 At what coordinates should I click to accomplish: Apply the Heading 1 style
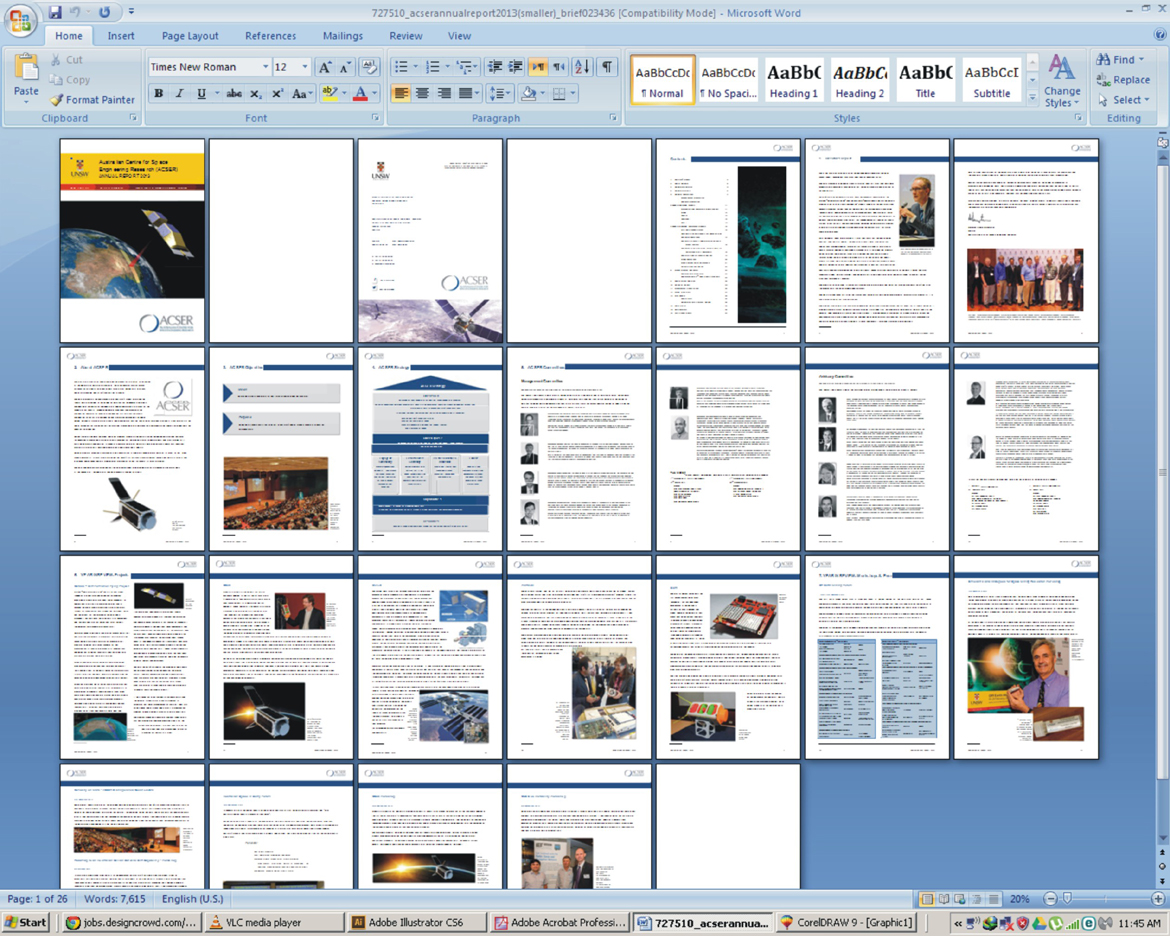[793, 81]
